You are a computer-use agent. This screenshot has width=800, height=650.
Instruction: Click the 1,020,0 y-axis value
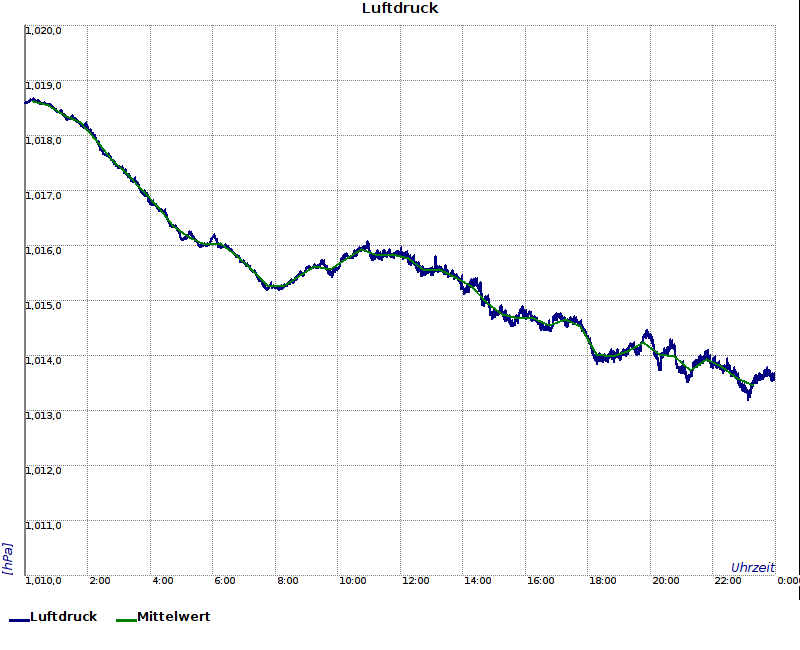tap(43, 31)
